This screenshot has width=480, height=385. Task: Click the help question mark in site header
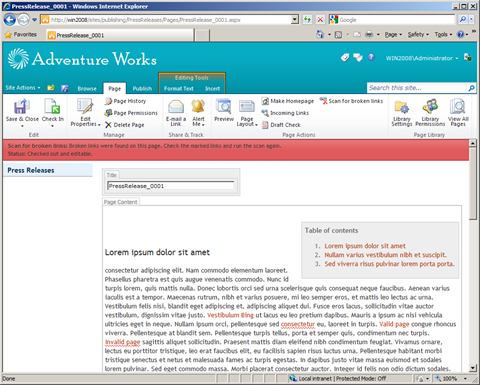pyautogui.click(x=371, y=57)
